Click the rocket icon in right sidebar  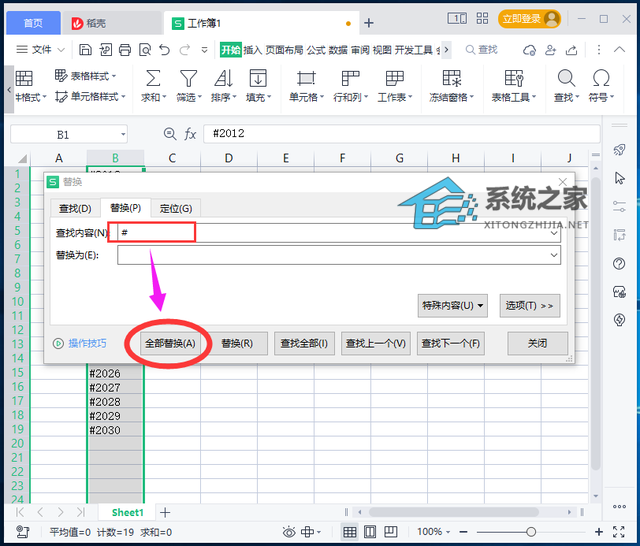tap(619, 150)
